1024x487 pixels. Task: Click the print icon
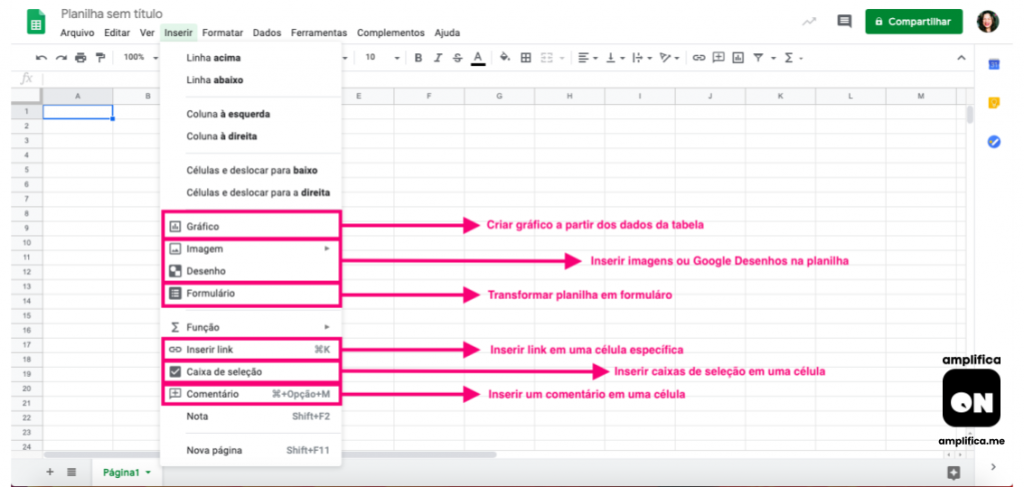(x=80, y=58)
